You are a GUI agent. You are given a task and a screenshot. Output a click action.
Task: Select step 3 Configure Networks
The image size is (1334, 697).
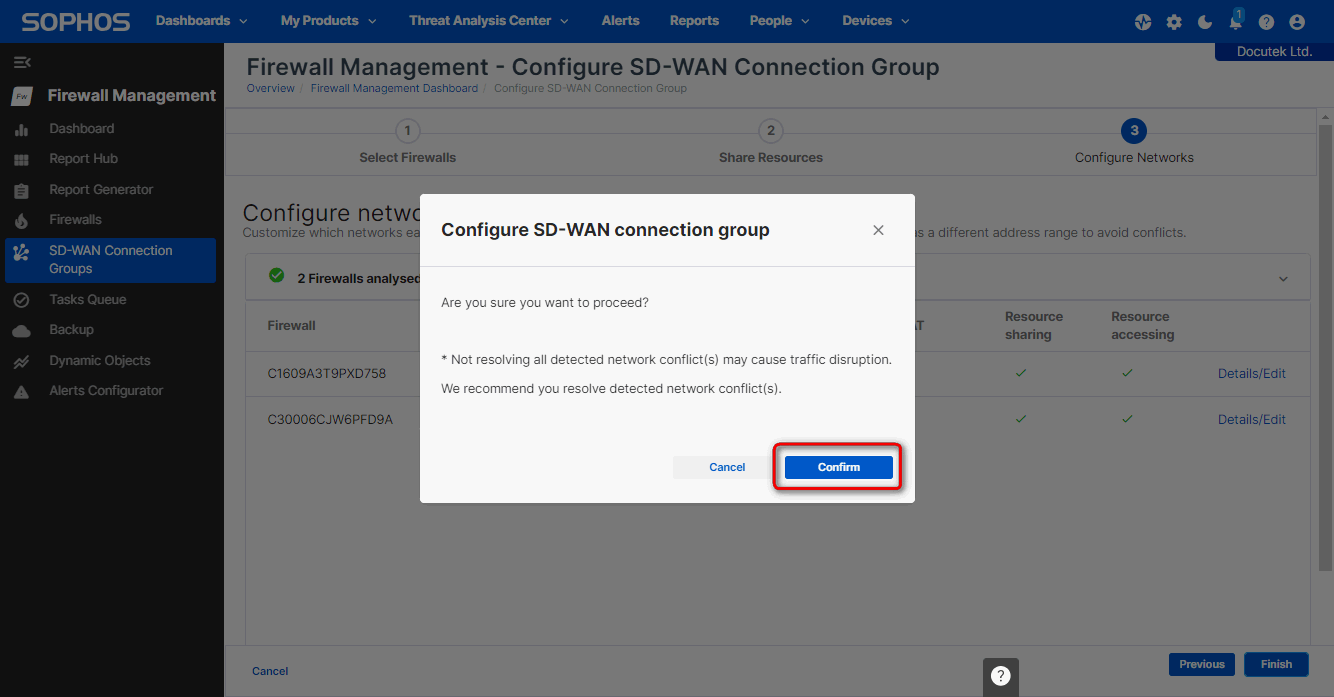[x=1133, y=142]
